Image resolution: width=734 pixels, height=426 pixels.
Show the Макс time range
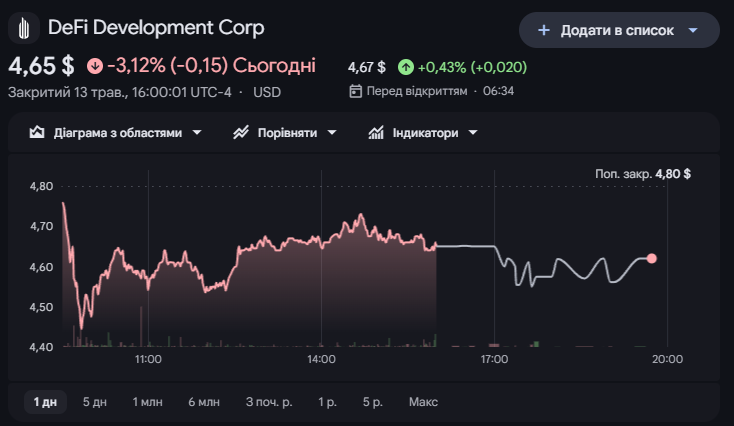tap(423, 402)
